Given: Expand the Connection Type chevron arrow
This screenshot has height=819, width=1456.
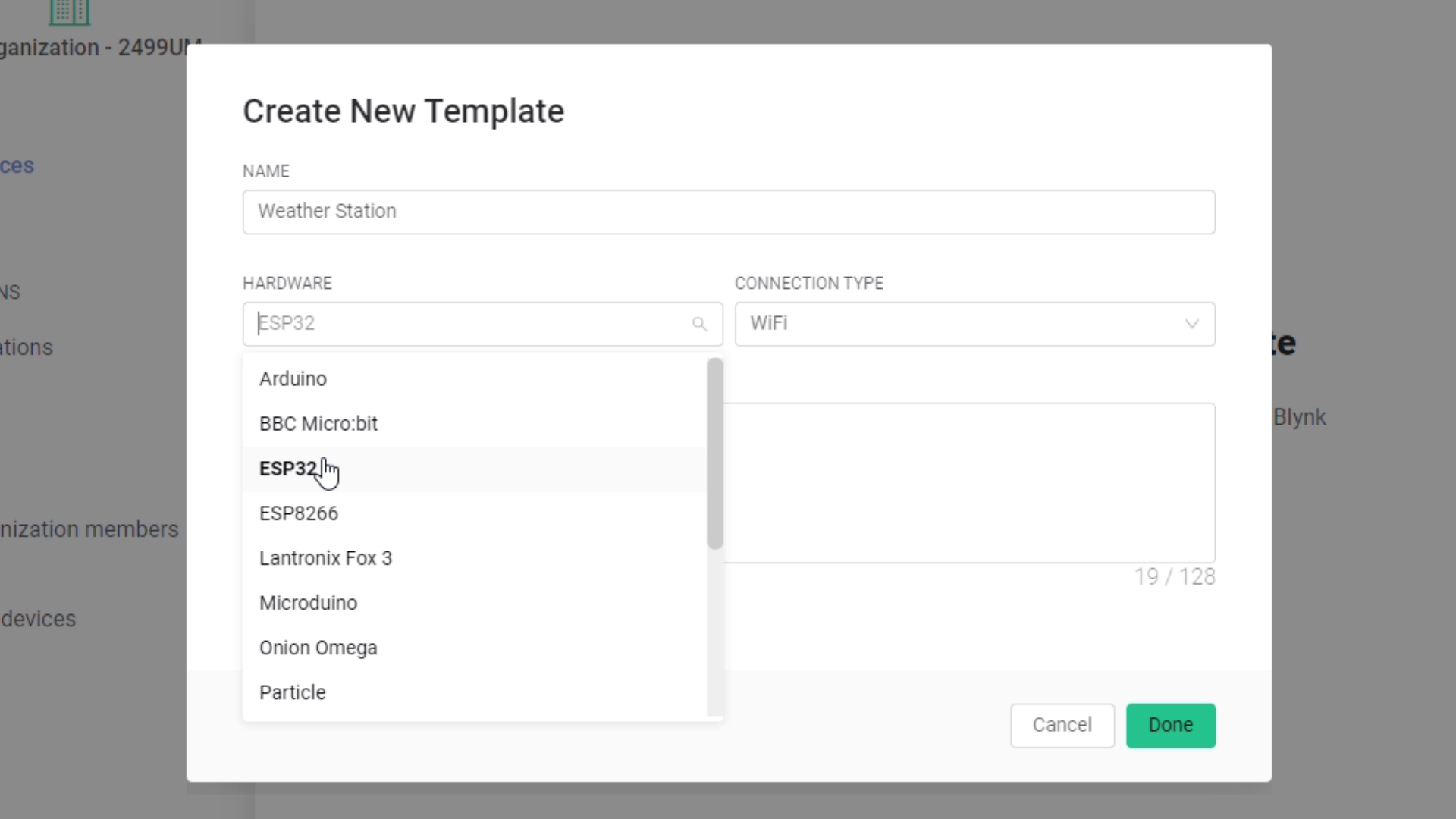Looking at the screenshot, I should point(1191,325).
